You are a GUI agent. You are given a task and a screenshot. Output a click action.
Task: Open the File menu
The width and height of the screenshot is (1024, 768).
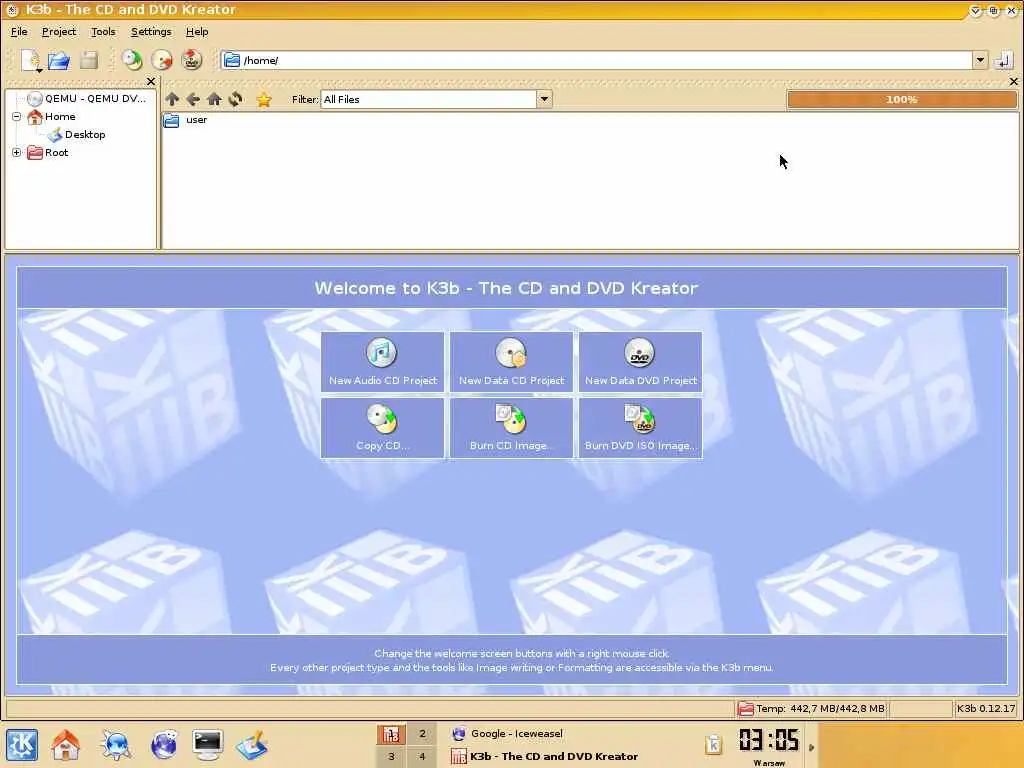[x=19, y=31]
